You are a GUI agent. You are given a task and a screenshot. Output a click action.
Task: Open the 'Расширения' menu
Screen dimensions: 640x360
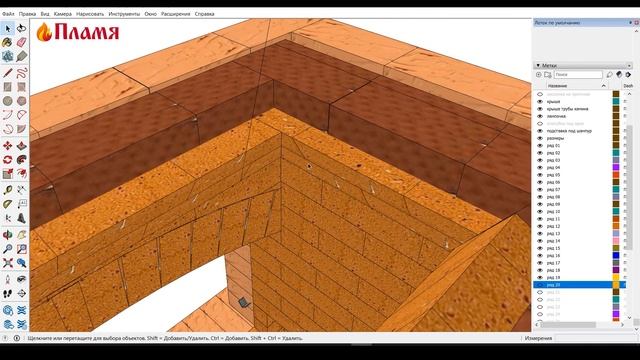pos(176,14)
